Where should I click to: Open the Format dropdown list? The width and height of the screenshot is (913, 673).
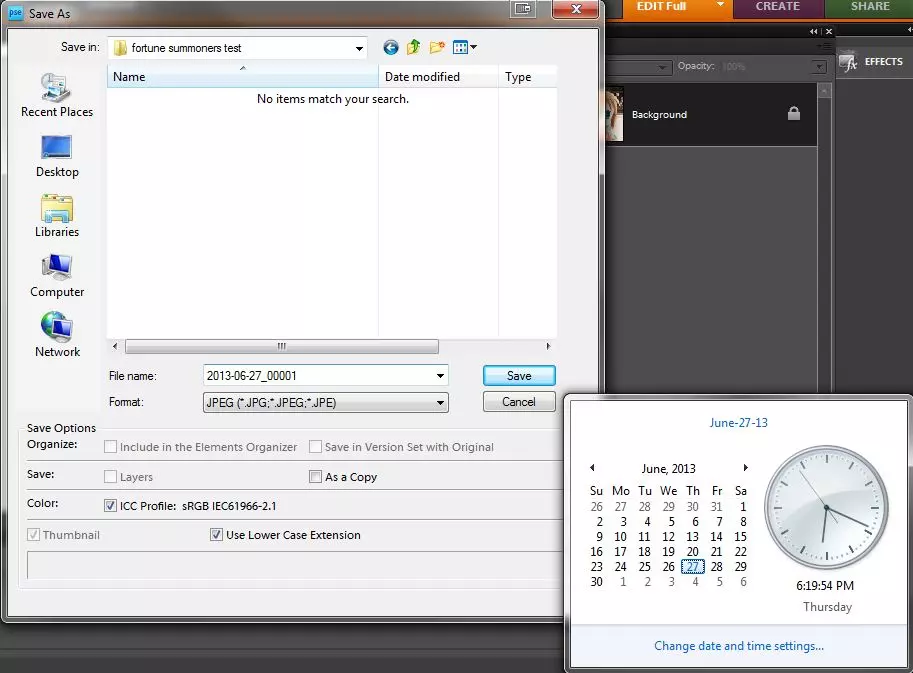point(440,402)
